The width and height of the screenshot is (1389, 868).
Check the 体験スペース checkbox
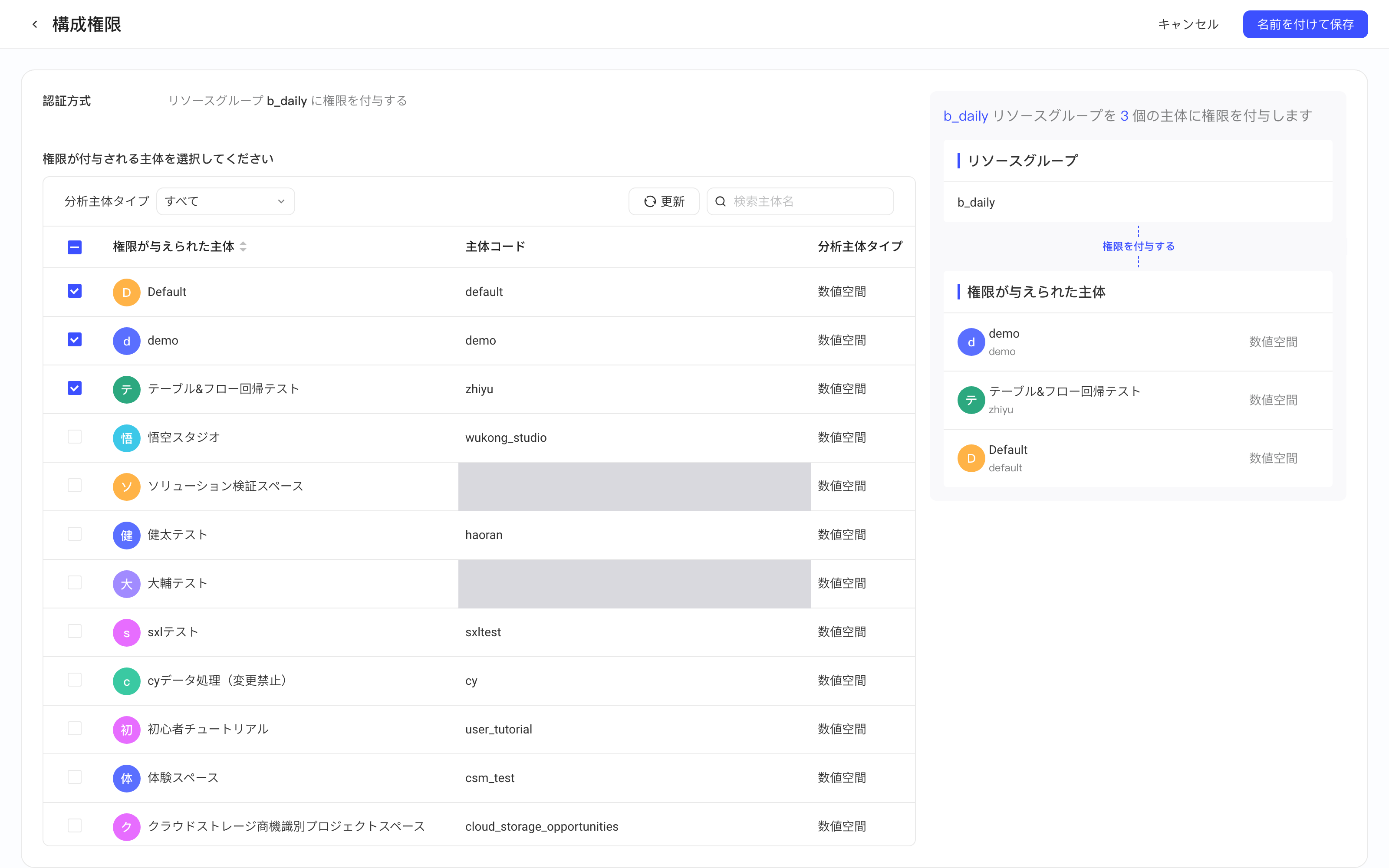(75, 777)
